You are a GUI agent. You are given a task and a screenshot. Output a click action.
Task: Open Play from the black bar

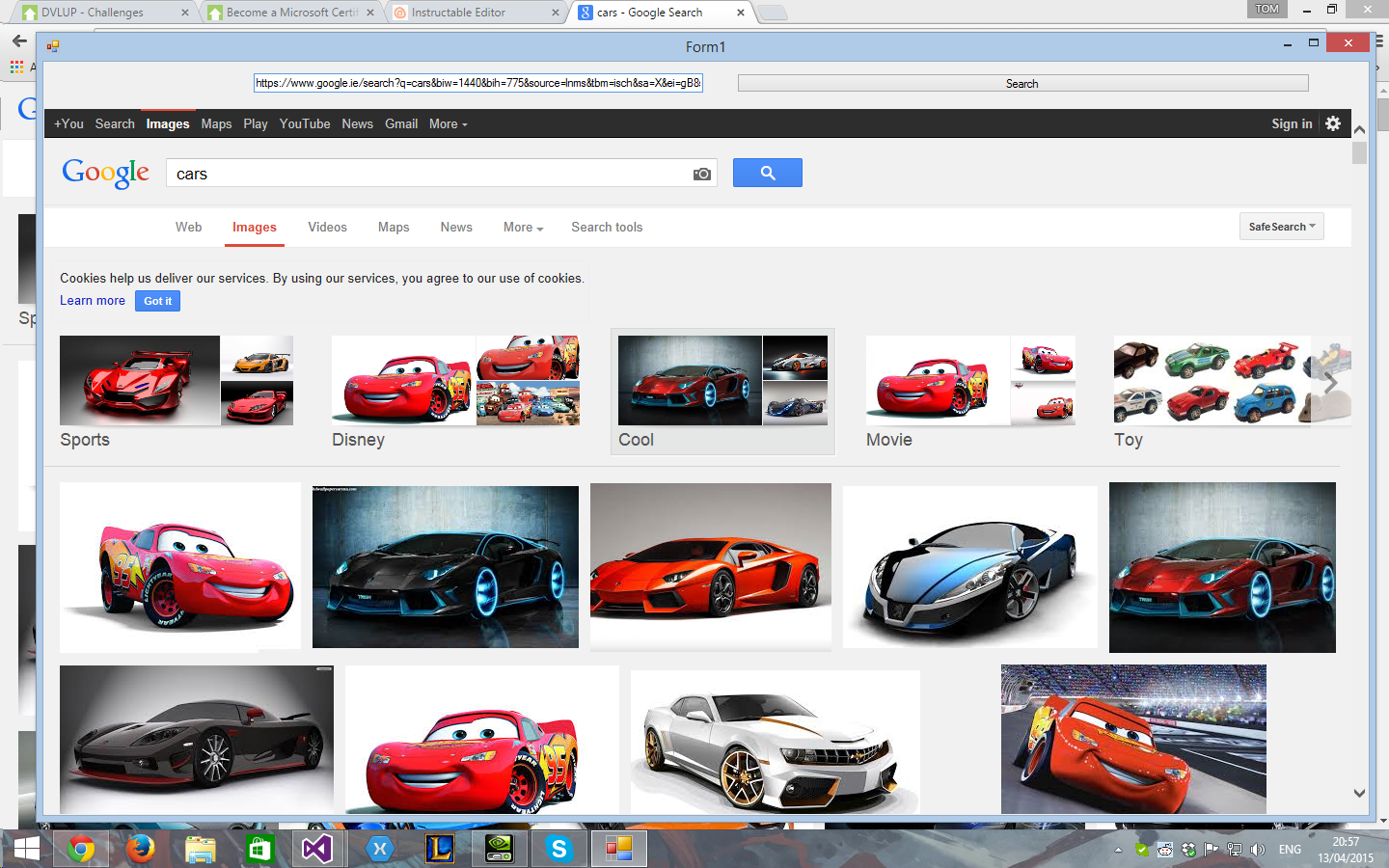(x=256, y=123)
